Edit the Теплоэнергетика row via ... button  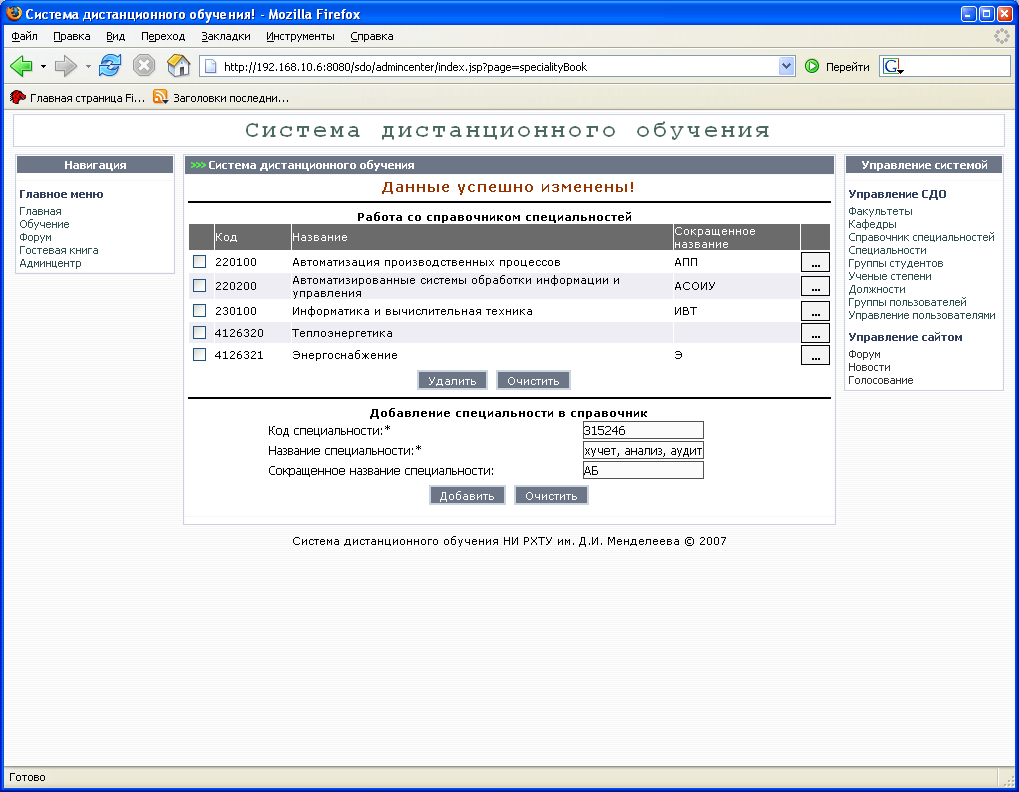[x=815, y=333]
